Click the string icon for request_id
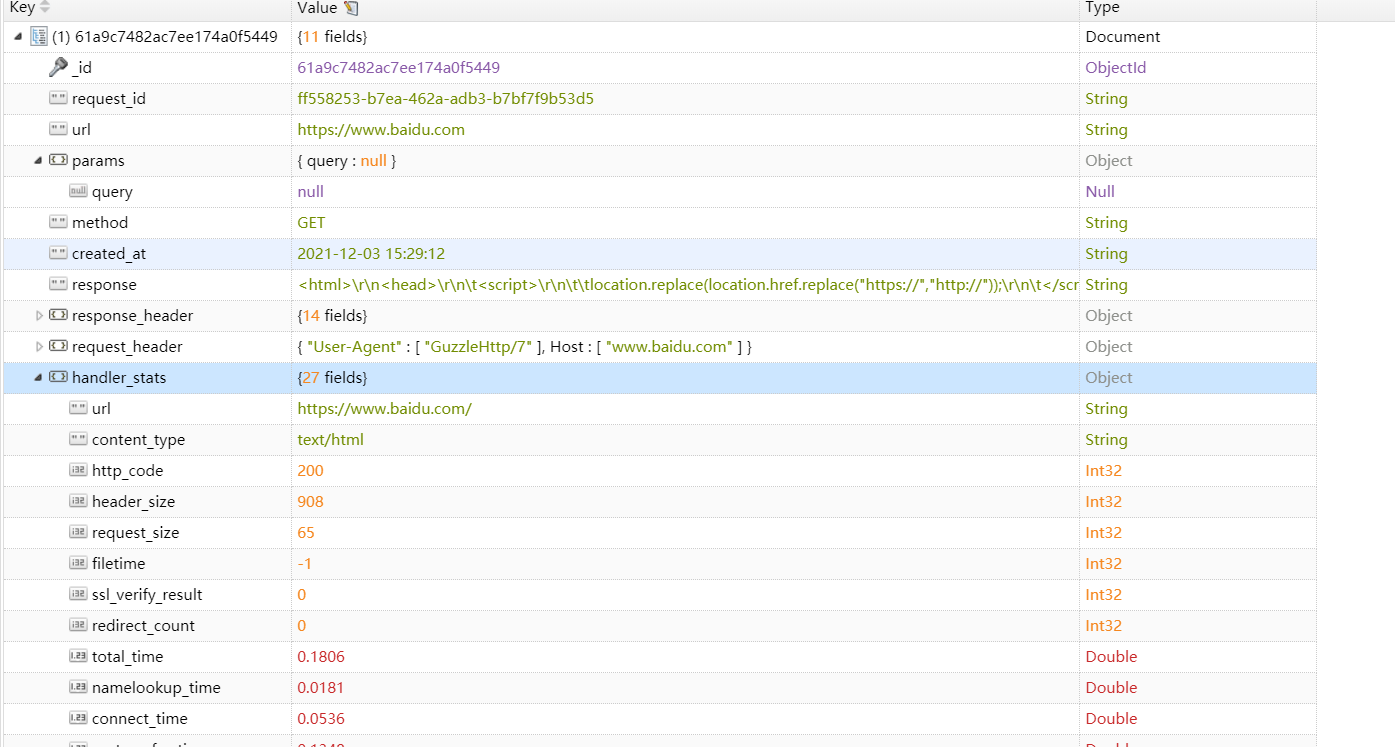Screen dimensions: 1395x747 (59, 99)
